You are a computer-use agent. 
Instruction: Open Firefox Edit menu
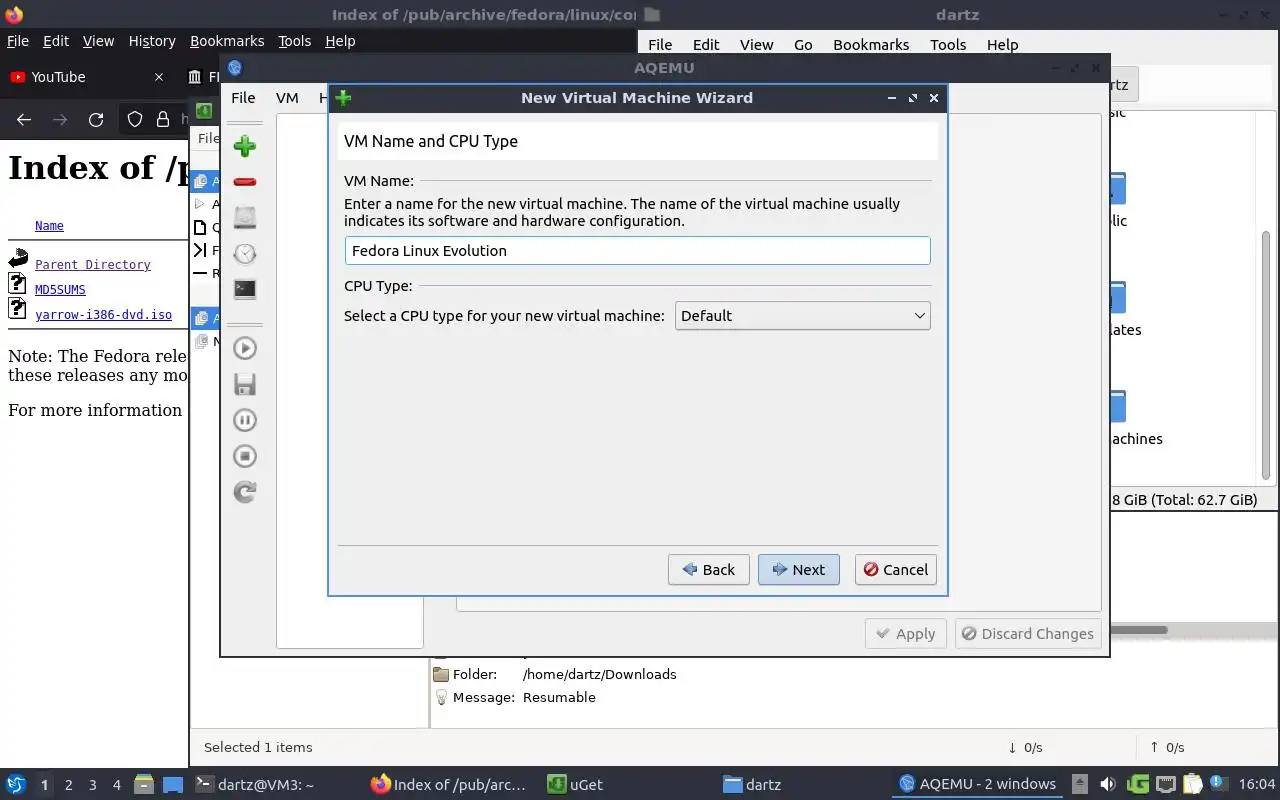[x=56, y=41]
